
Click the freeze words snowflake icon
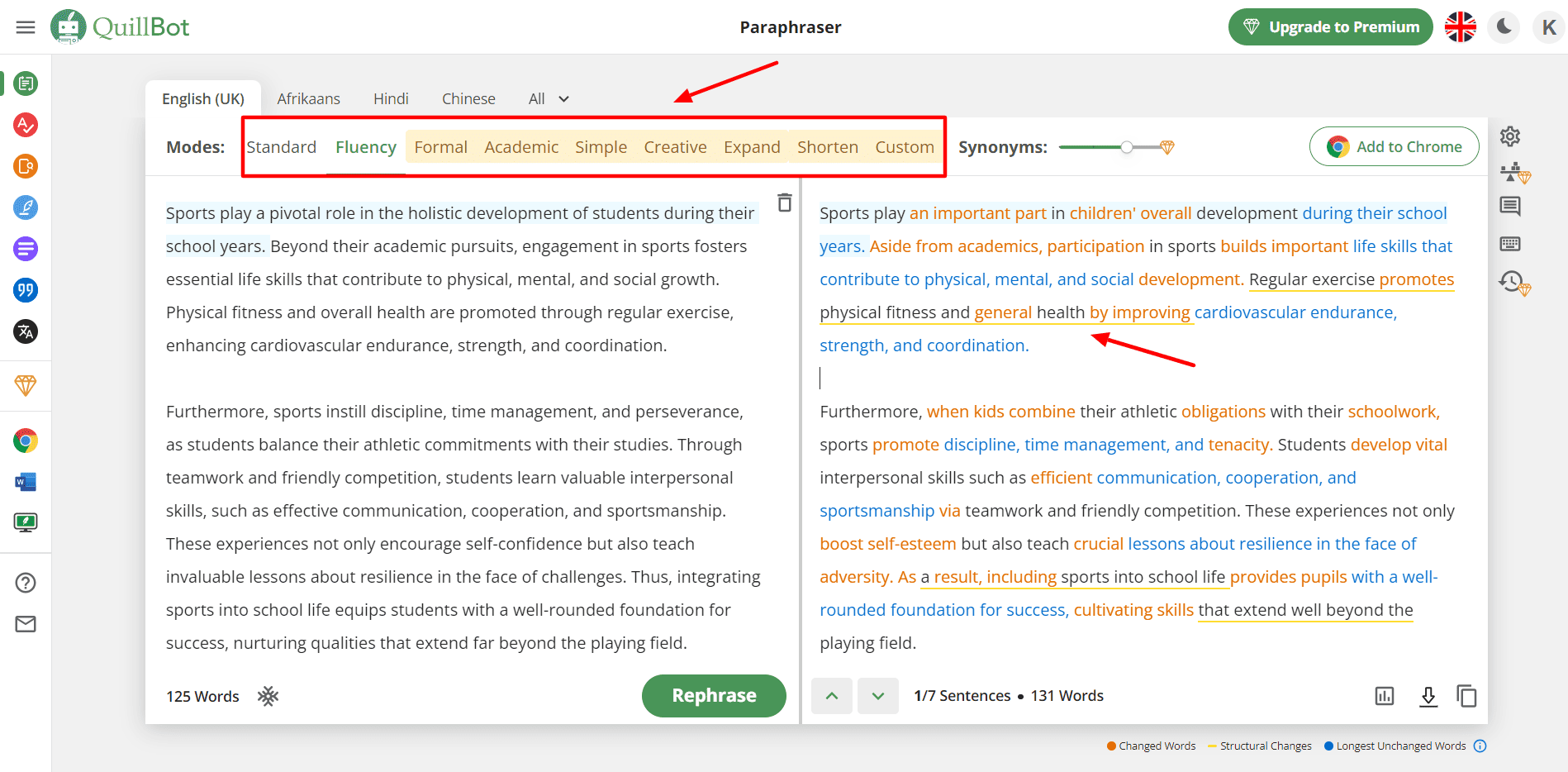pos(268,696)
